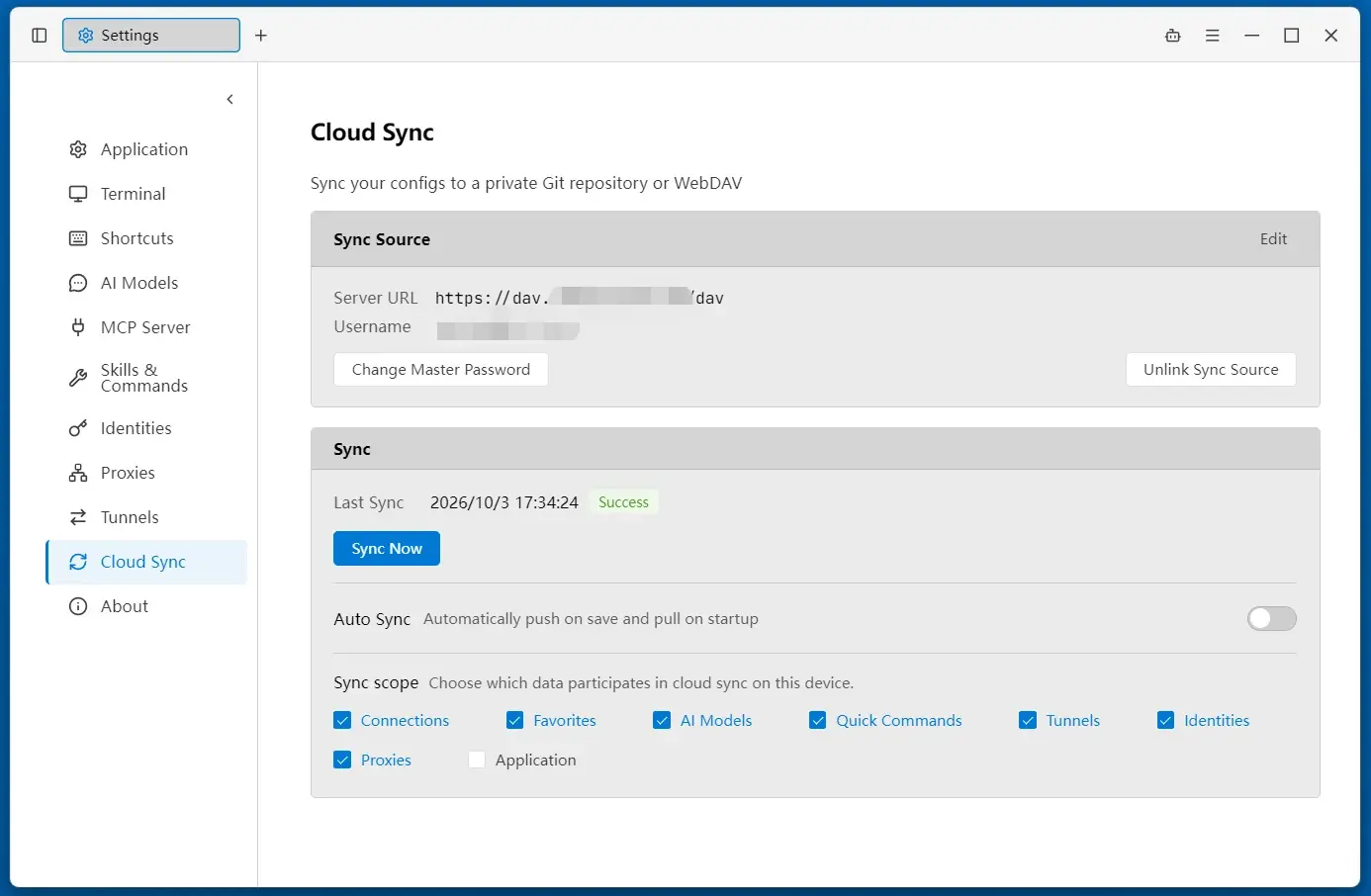Check the Application sync scope checkbox
1371x896 pixels.
[x=477, y=761]
